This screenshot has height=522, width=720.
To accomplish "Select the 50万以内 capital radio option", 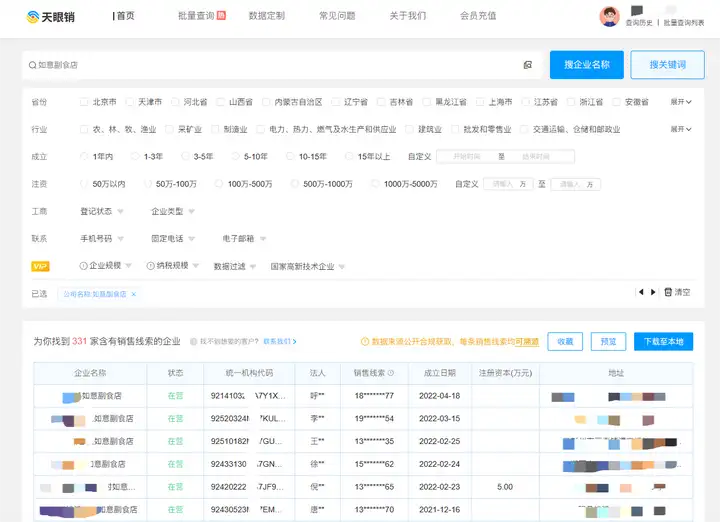I will [x=84, y=184].
